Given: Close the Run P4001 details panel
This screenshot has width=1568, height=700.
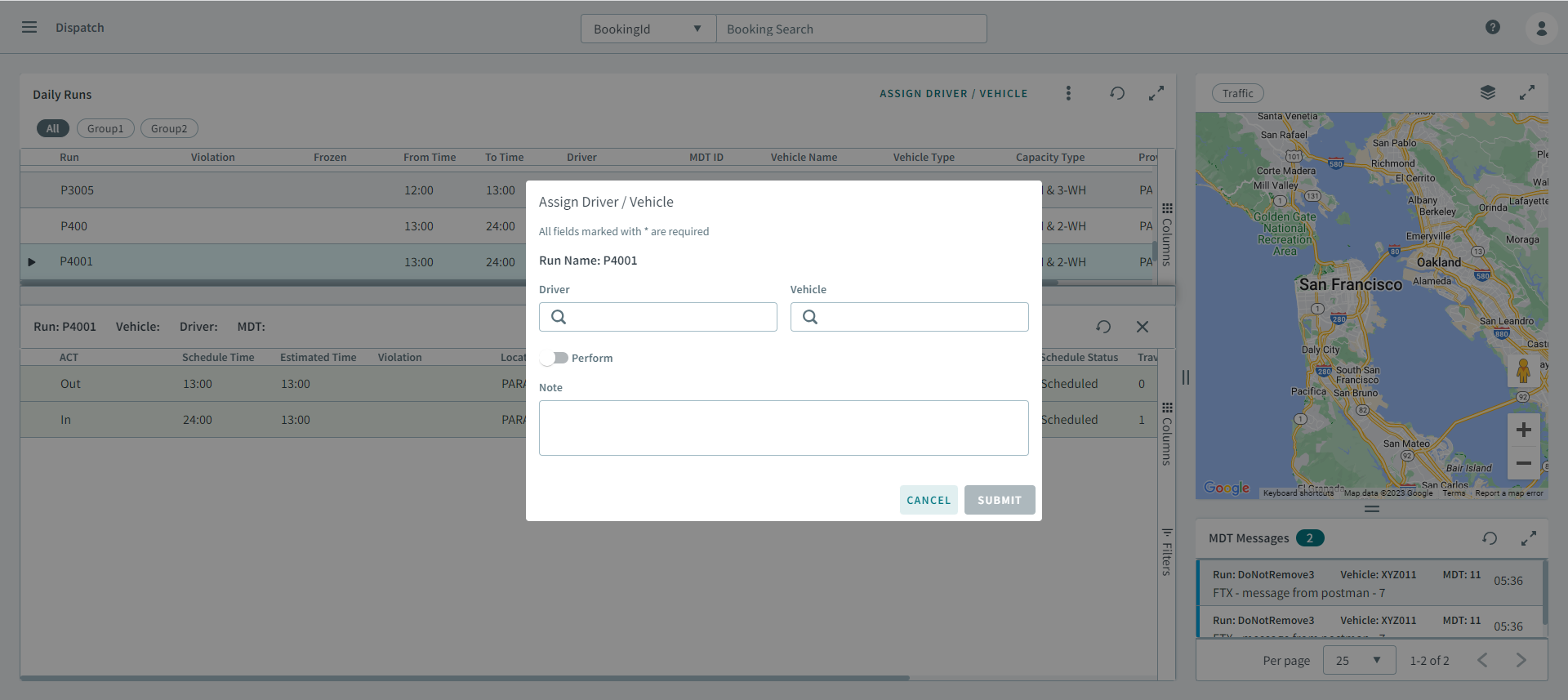Looking at the screenshot, I should coord(1143,327).
